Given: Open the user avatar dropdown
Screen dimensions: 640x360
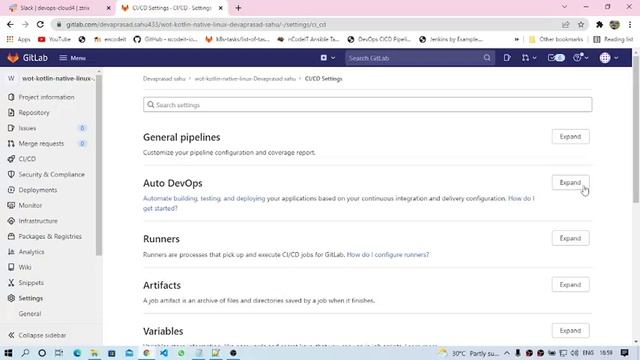Looking at the screenshot, I should [609, 58].
